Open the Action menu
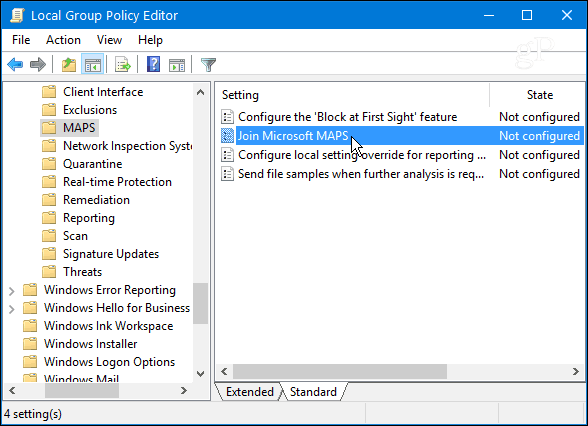 [63, 40]
